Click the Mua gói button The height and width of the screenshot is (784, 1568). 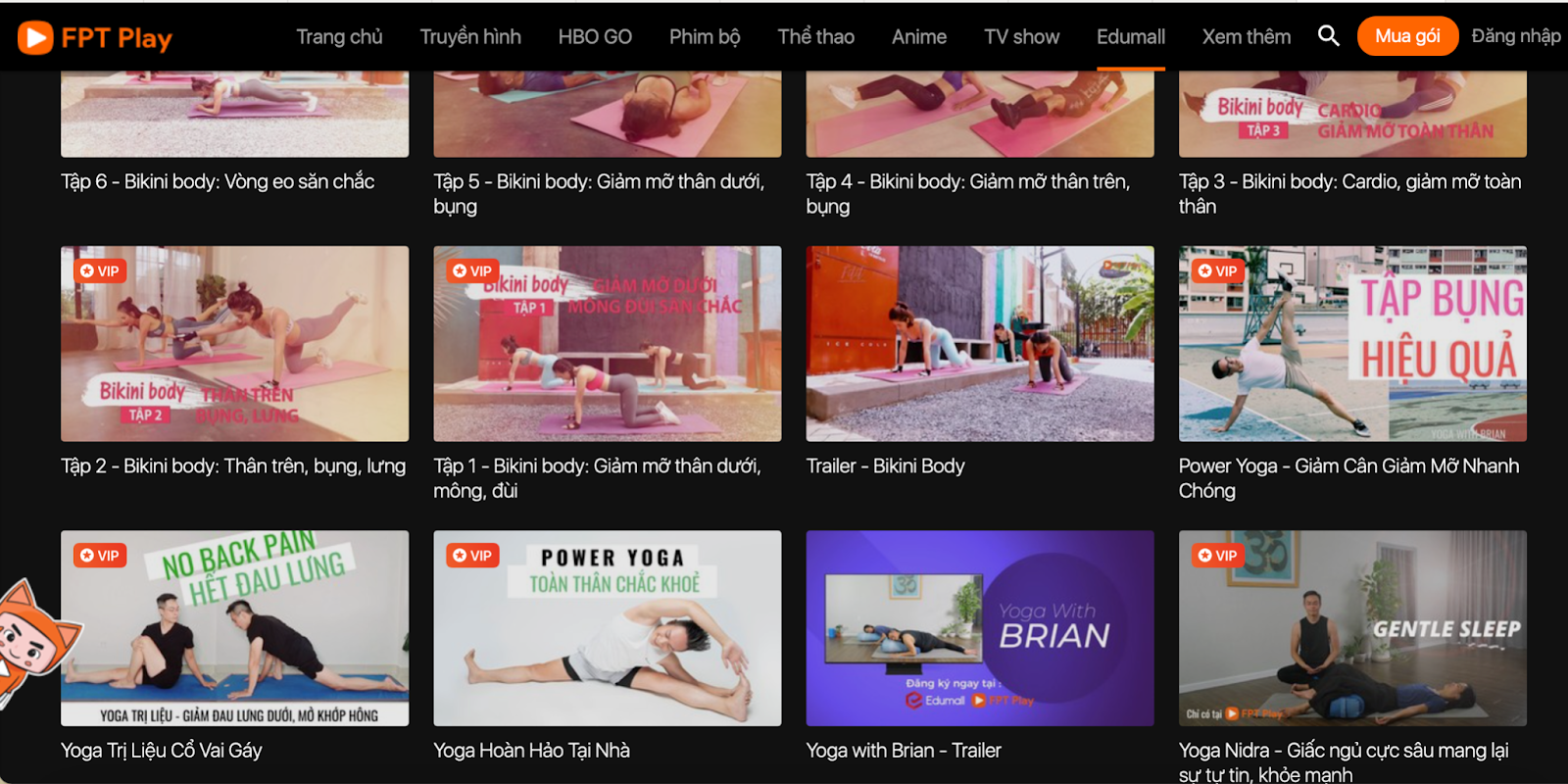coord(1407,36)
